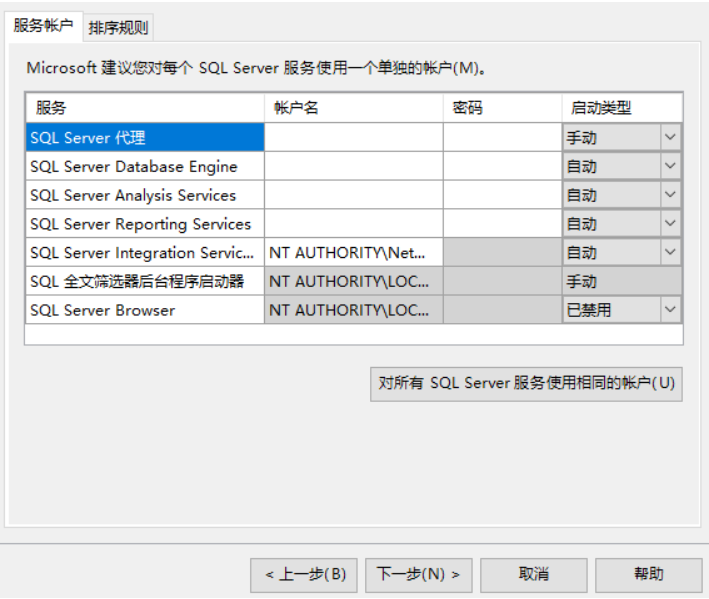Switch to the 排序规则 tab

point(118,28)
